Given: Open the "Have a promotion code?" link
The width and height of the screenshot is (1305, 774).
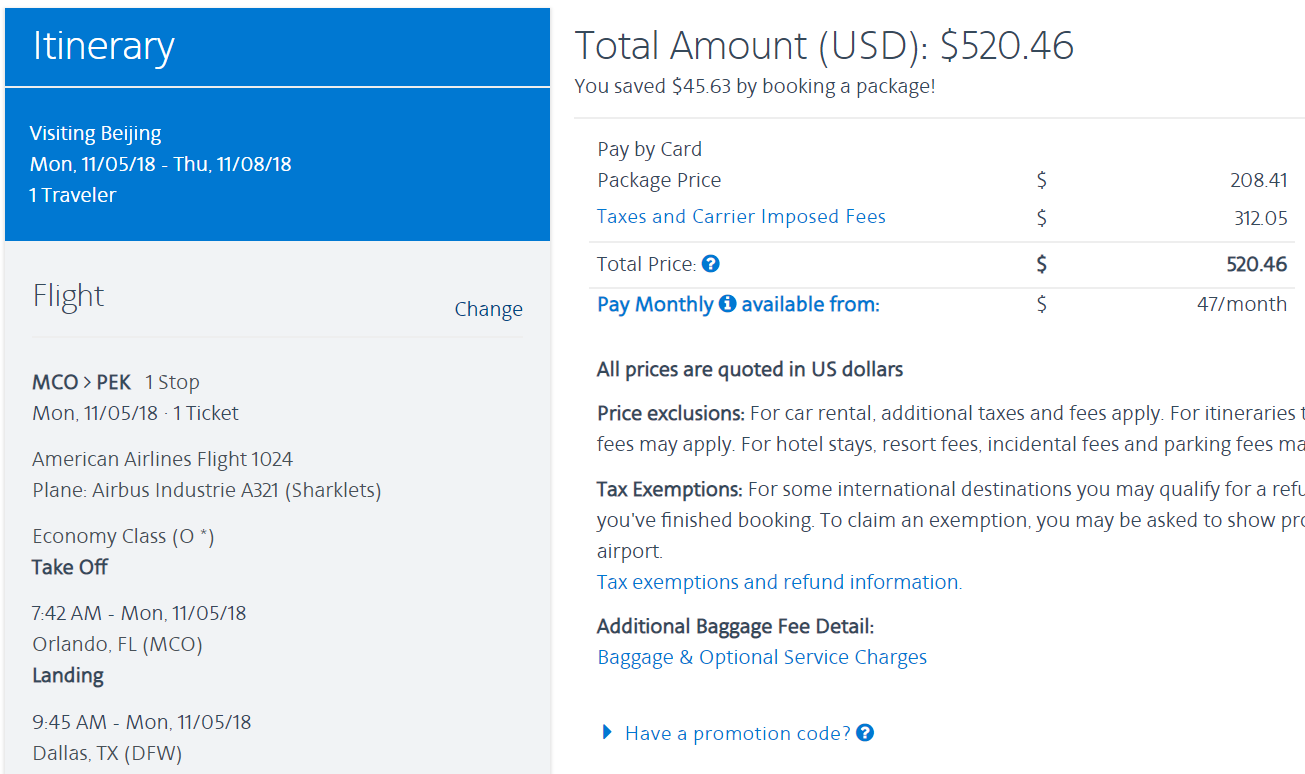Looking at the screenshot, I should click(x=737, y=733).
